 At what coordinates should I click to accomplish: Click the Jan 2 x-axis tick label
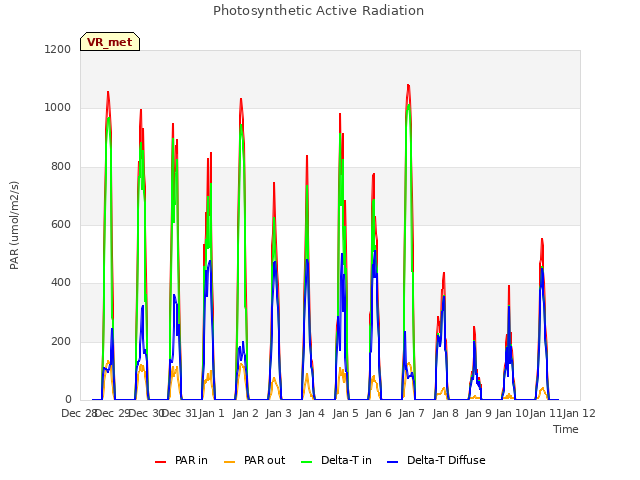[246, 413]
